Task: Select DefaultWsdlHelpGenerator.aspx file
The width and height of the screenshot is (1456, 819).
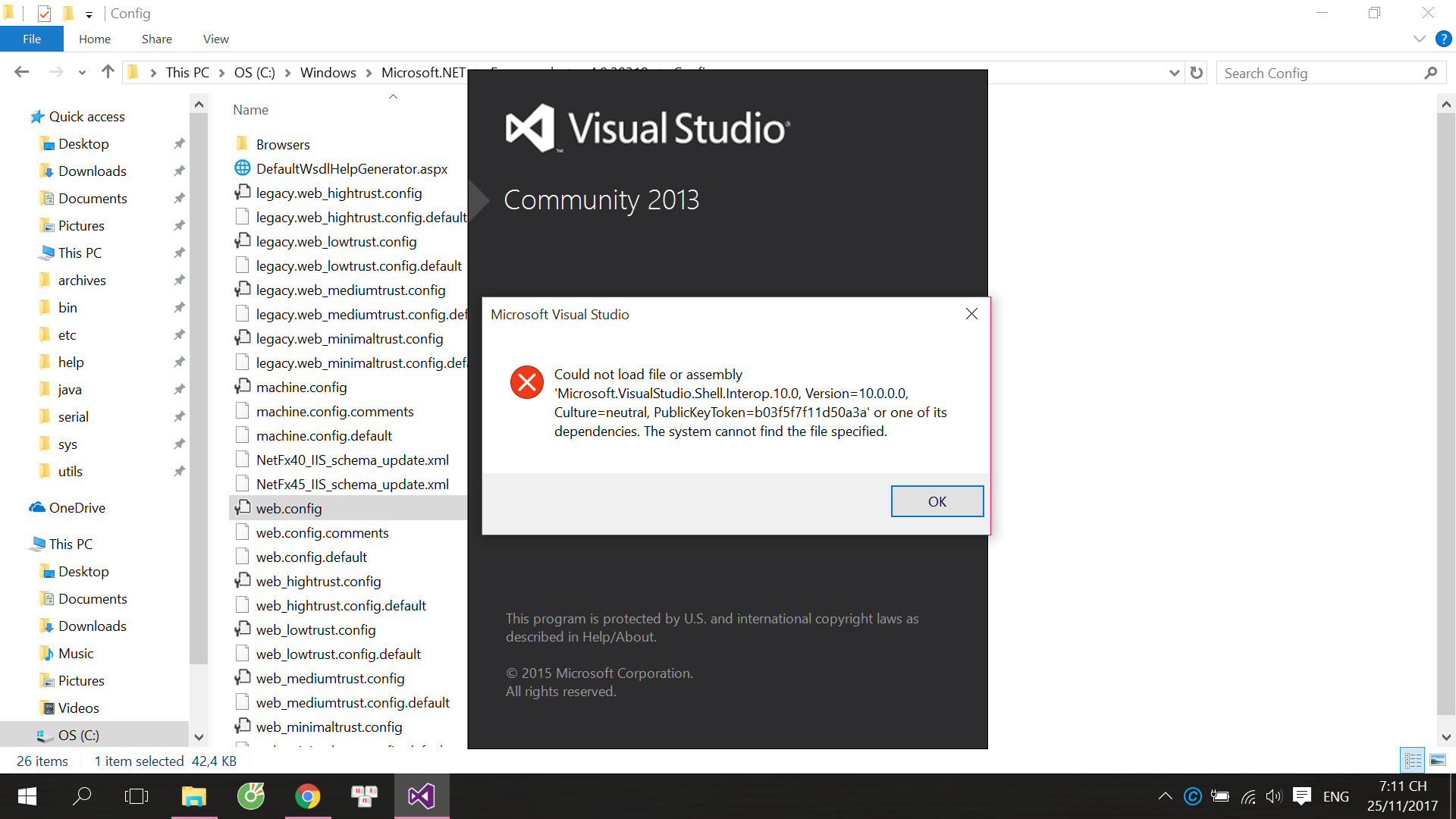Action: [x=352, y=168]
